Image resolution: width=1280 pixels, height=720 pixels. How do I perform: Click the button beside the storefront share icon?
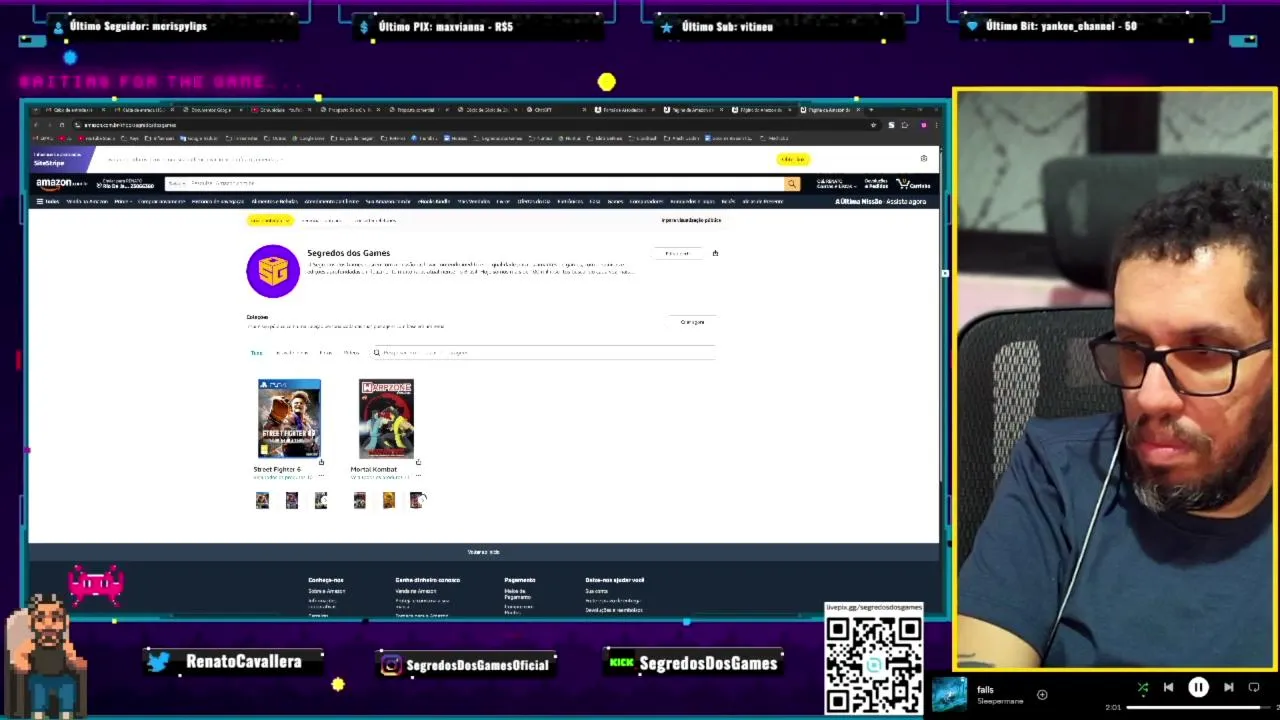(x=677, y=254)
